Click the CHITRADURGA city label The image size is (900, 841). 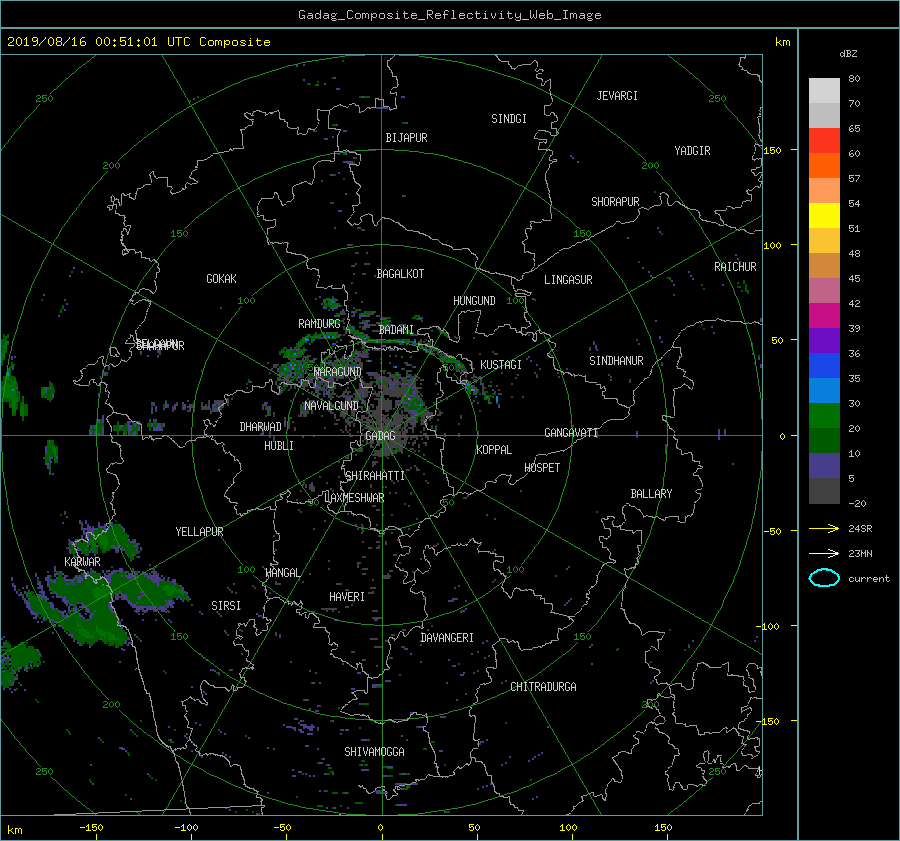click(x=543, y=687)
